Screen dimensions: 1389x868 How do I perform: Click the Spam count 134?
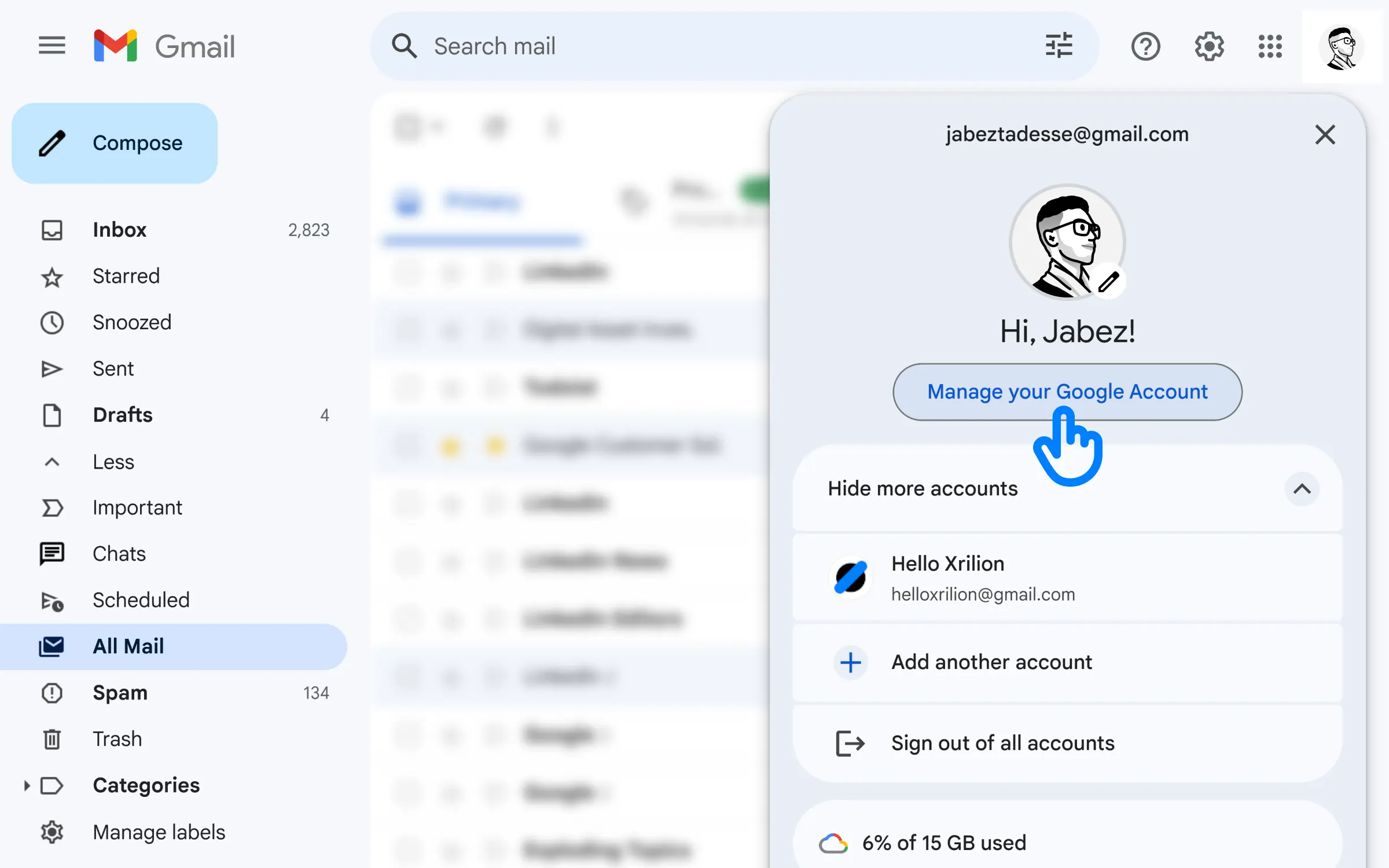click(x=316, y=693)
